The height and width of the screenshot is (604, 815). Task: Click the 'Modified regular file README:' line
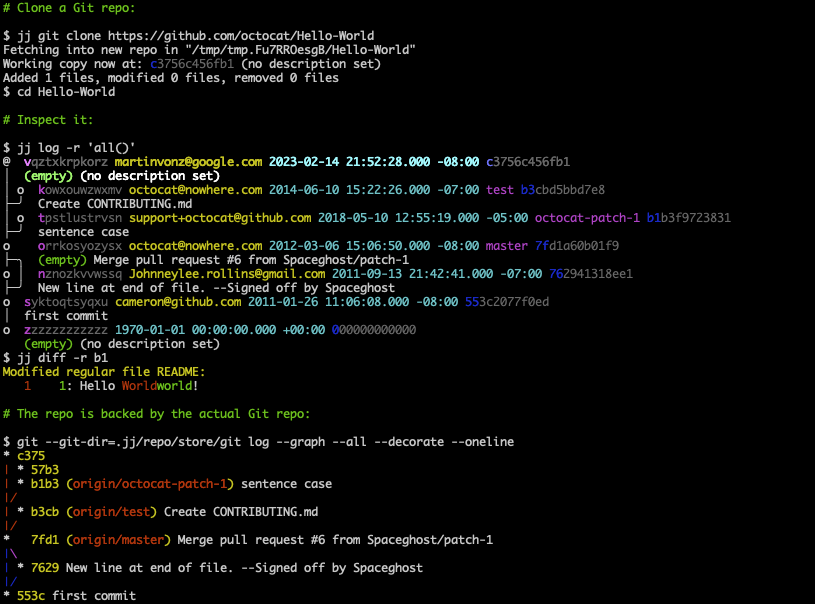pyautogui.click(x=104, y=373)
